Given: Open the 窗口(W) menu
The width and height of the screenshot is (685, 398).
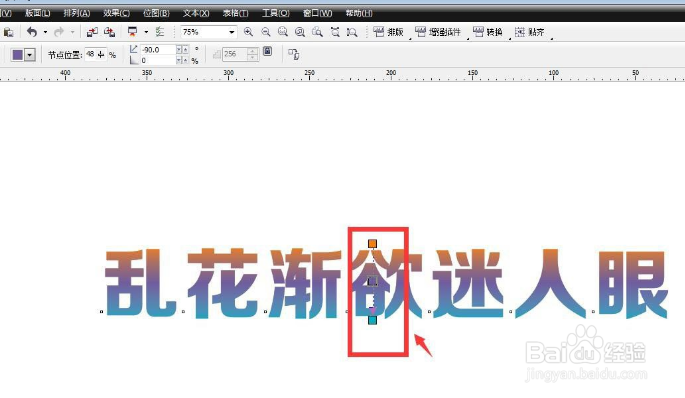Looking at the screenshot, I should 318,13.
